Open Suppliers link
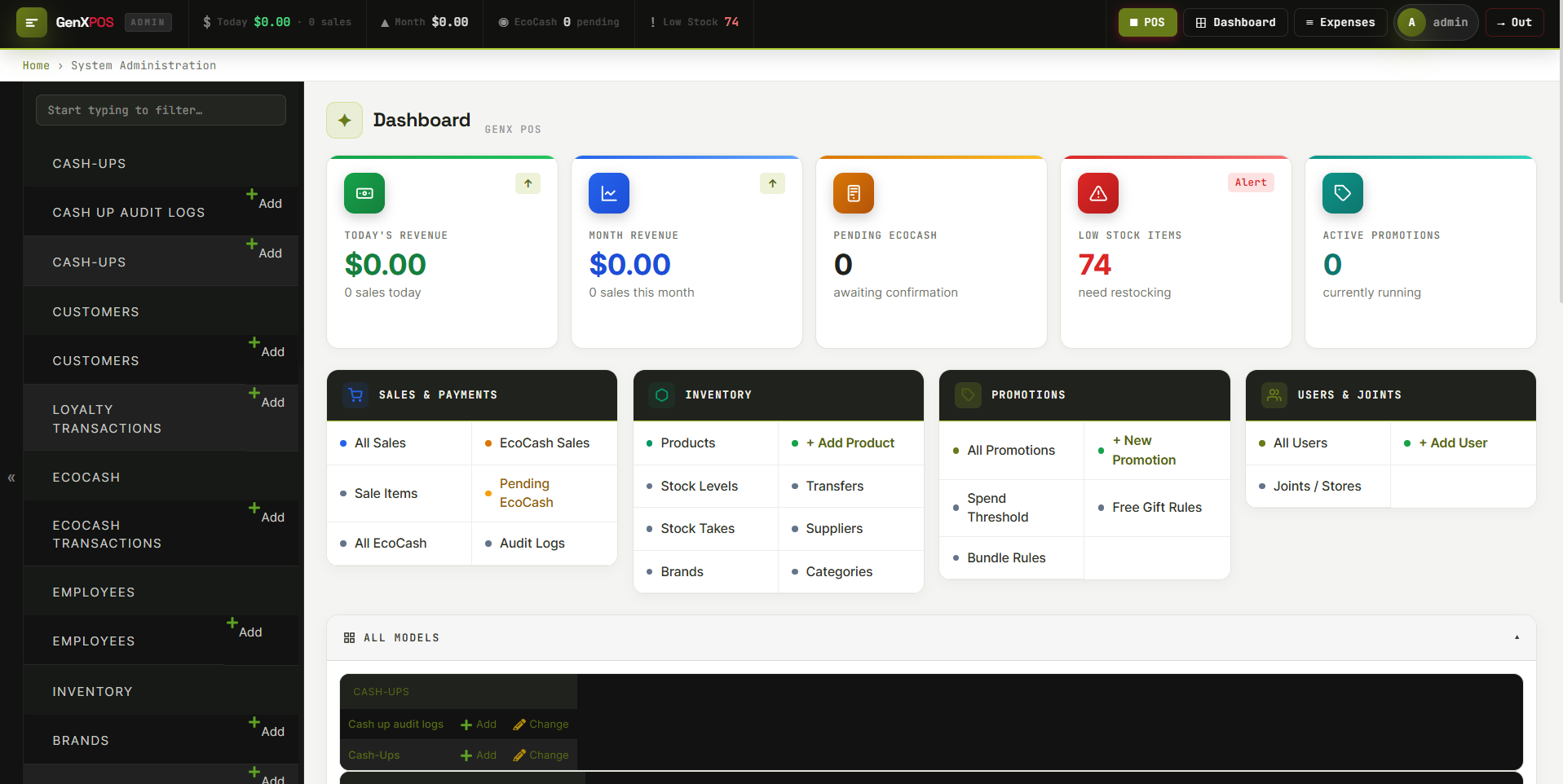1563x784 pixels. click(834, 529)
